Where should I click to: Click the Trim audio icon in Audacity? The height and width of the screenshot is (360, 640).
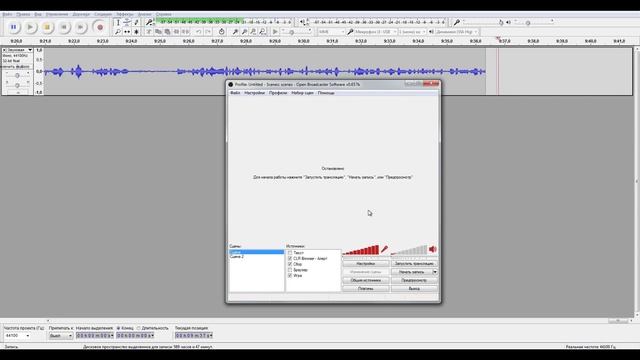(x=176, y=31)
